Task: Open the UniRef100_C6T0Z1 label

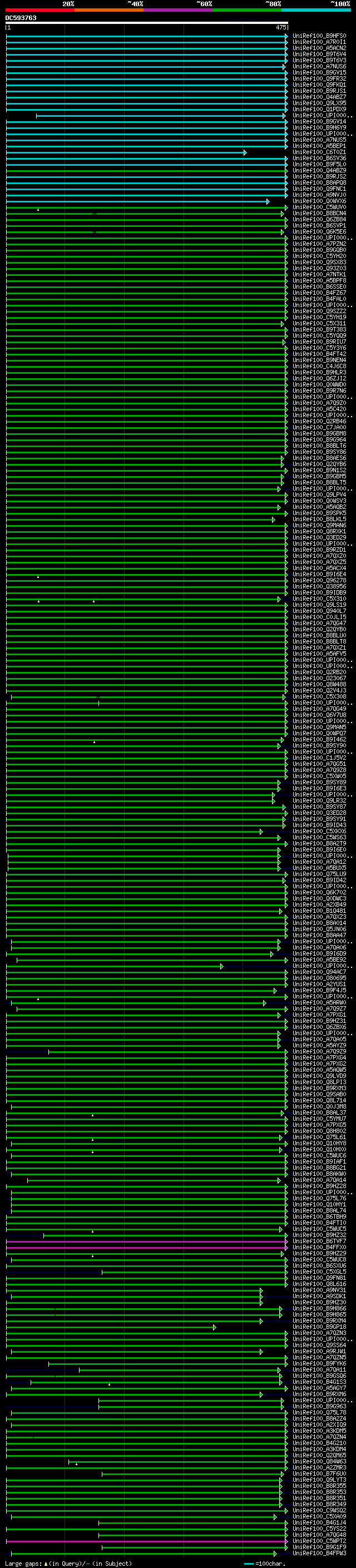Action: [x=319, y=152]
